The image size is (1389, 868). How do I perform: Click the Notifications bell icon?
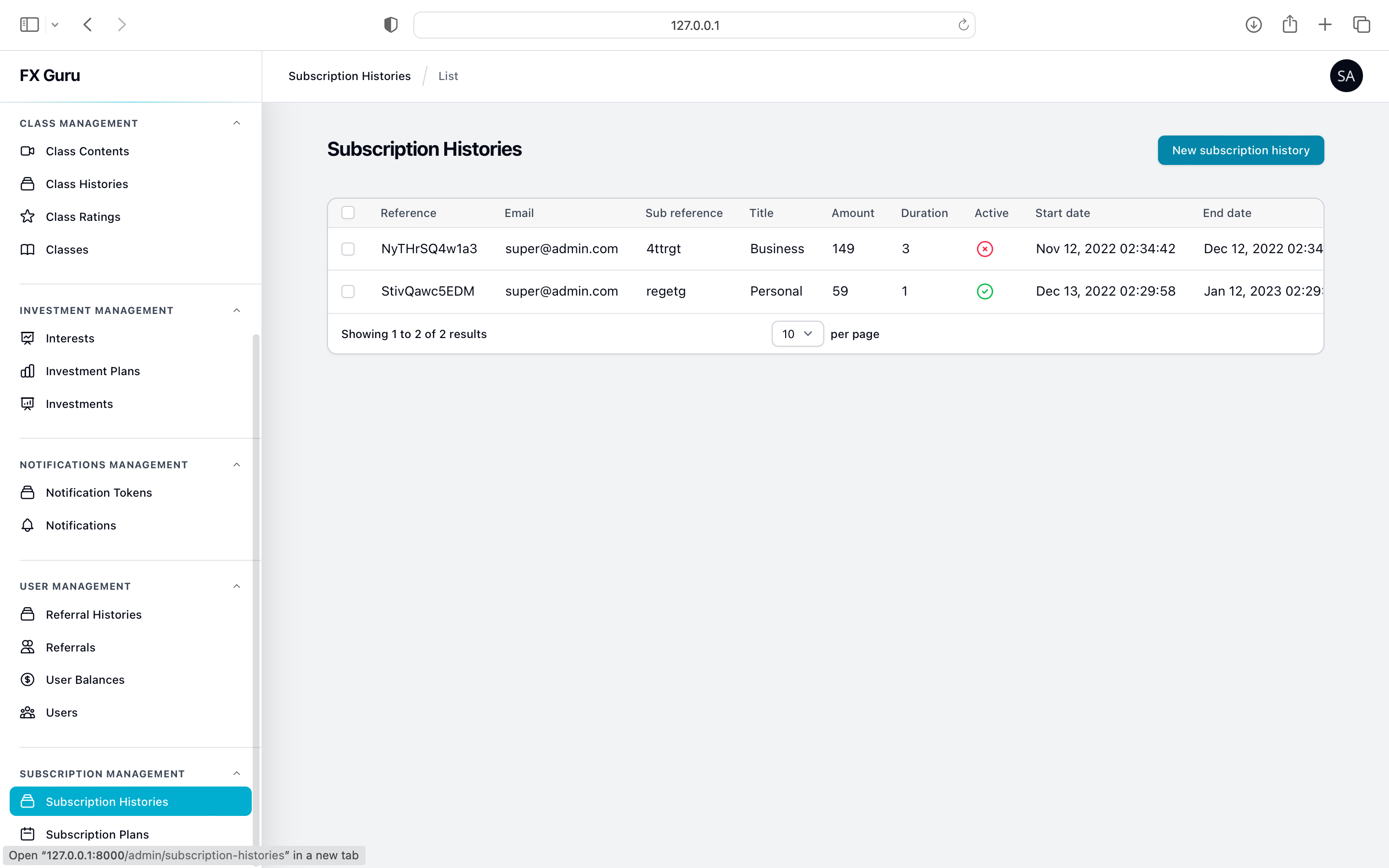click(x=27, y=525)
